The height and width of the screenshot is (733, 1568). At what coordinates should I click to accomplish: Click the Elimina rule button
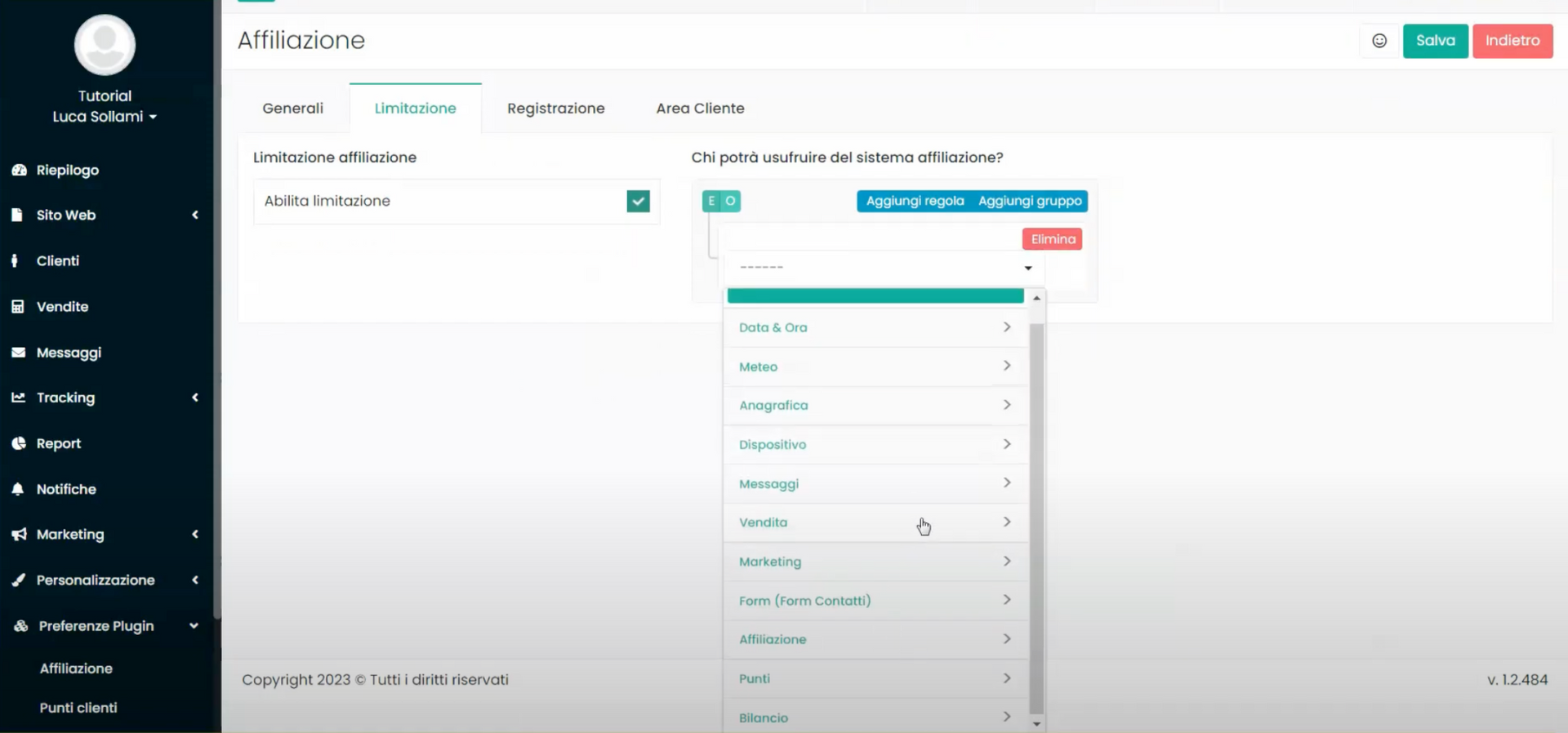click(1053, 239)
